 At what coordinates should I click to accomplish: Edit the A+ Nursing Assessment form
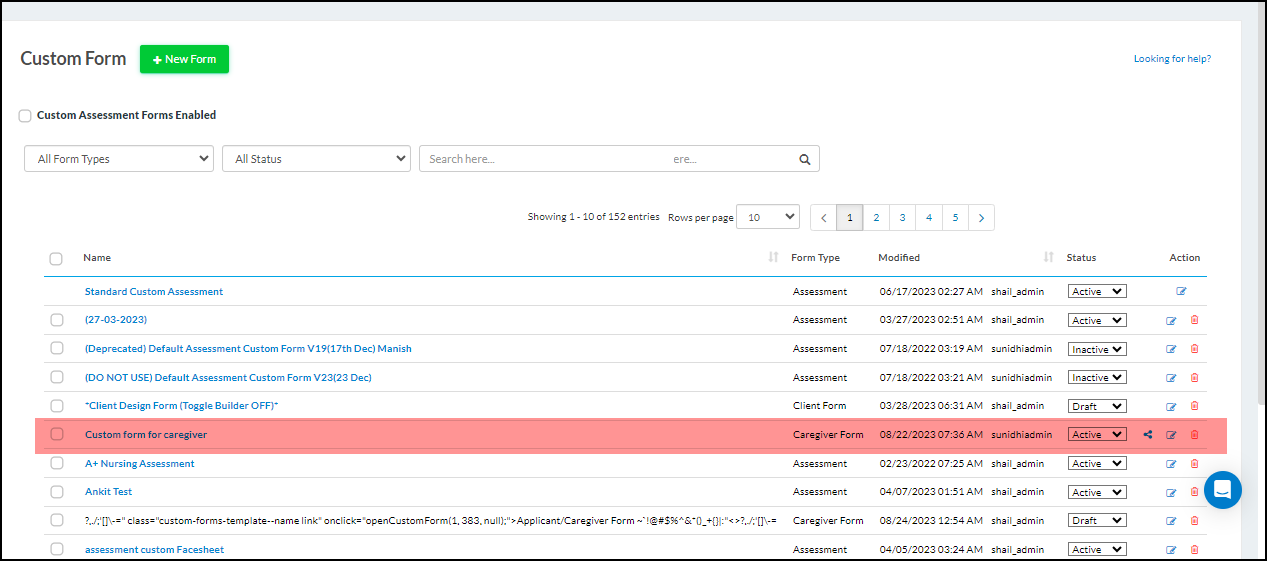click(1171, 464)
